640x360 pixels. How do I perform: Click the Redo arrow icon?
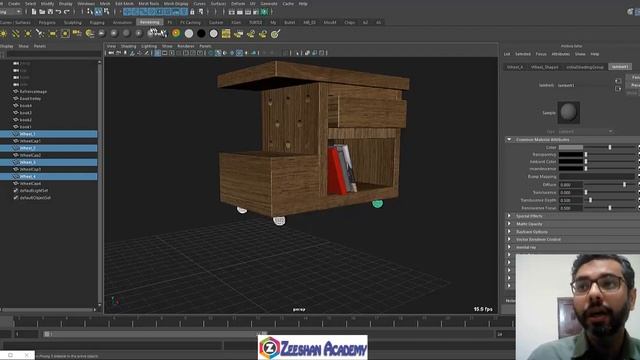point(67,12)
